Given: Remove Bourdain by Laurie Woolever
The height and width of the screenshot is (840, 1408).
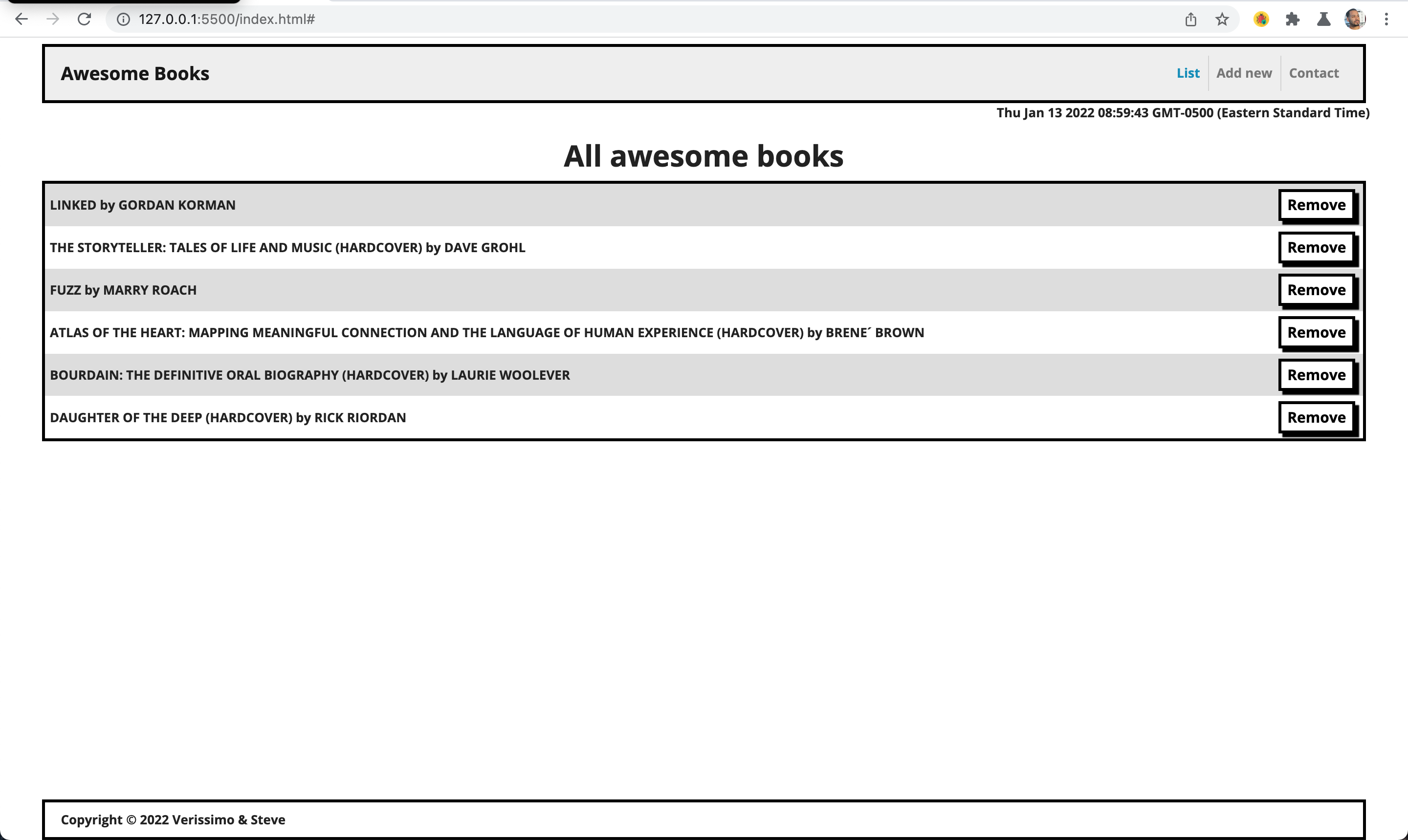Looking at the screenshot, I should (1316, 375).
